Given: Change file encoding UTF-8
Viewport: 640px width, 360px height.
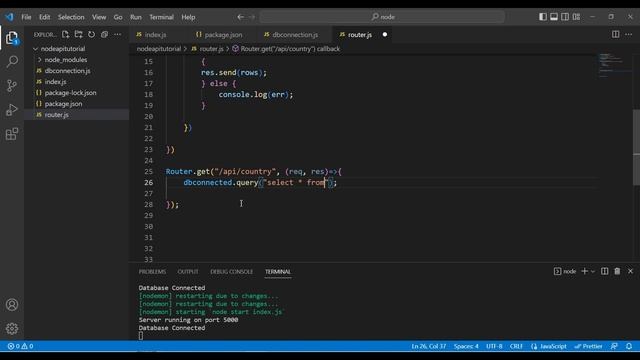Looking at the screenshot, I should click(x=494, y=346).
